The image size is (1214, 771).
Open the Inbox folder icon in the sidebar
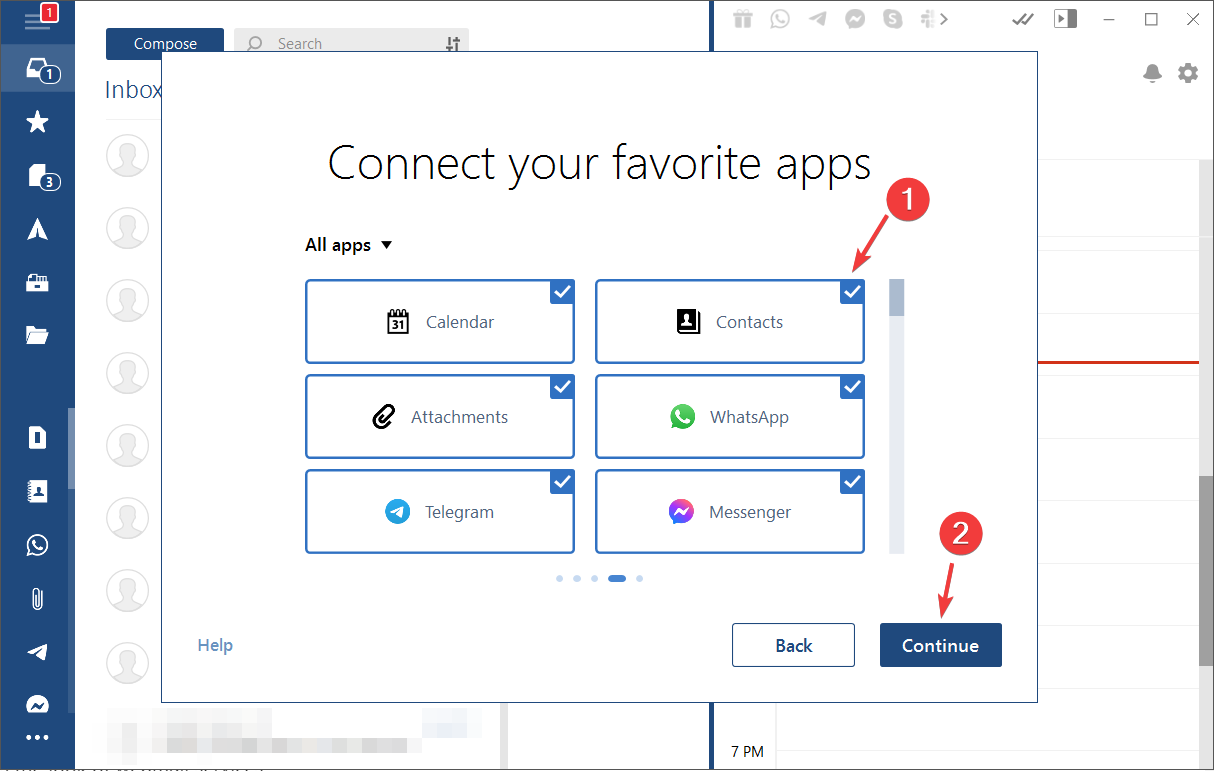(x=38, y=69)
